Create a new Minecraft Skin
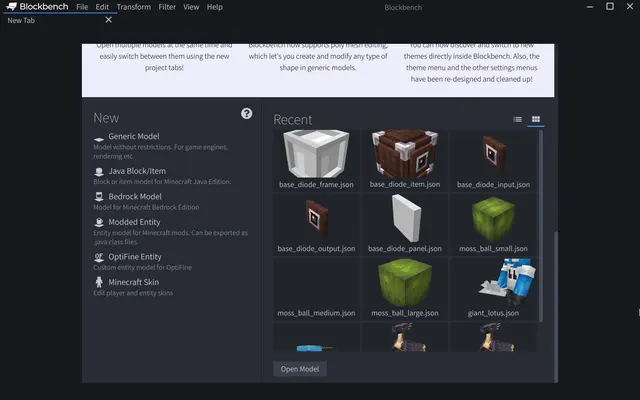Screen dimensions: 640x400 [x=134, y=282]
